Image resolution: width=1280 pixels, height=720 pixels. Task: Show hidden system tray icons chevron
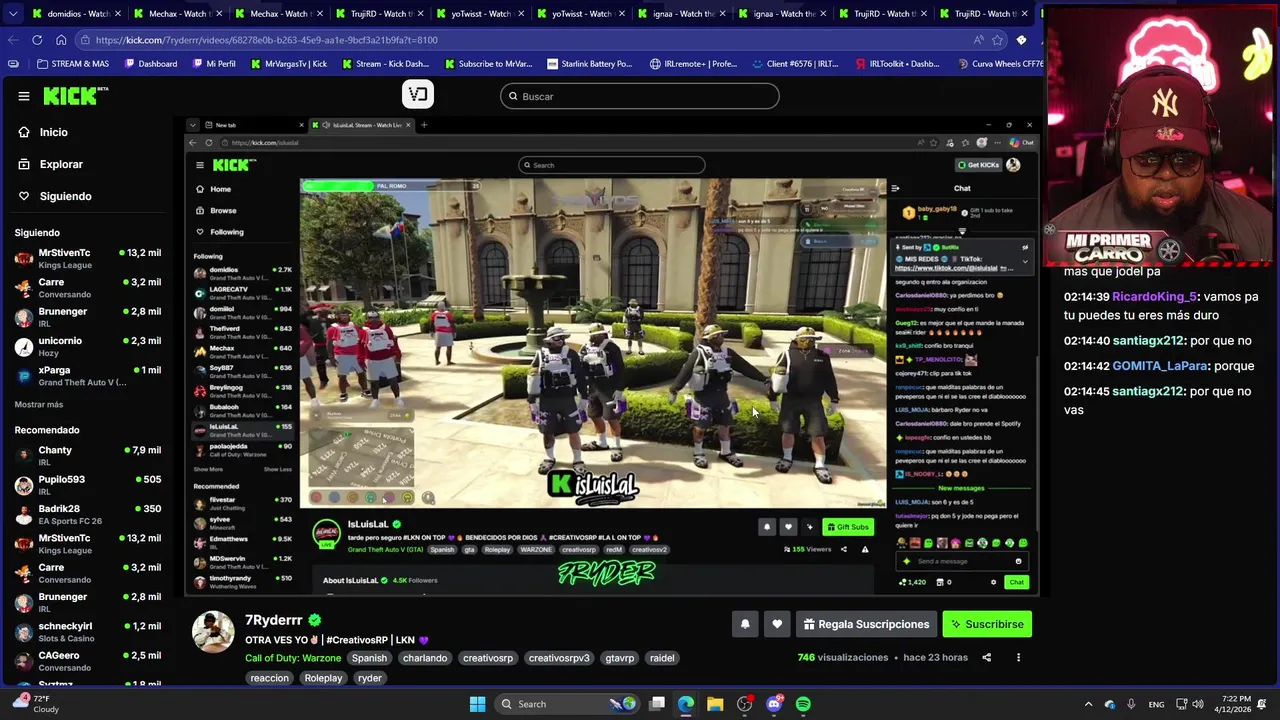(1089, 704)
